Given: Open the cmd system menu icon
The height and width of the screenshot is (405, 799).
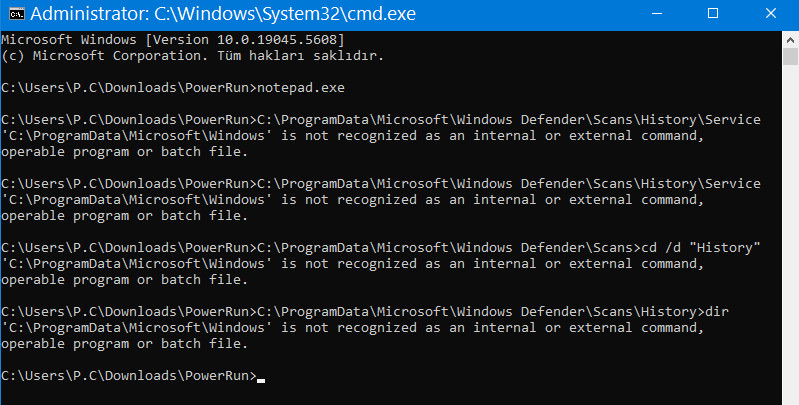Looking at the screenshot, I should (x=17, y=14).
